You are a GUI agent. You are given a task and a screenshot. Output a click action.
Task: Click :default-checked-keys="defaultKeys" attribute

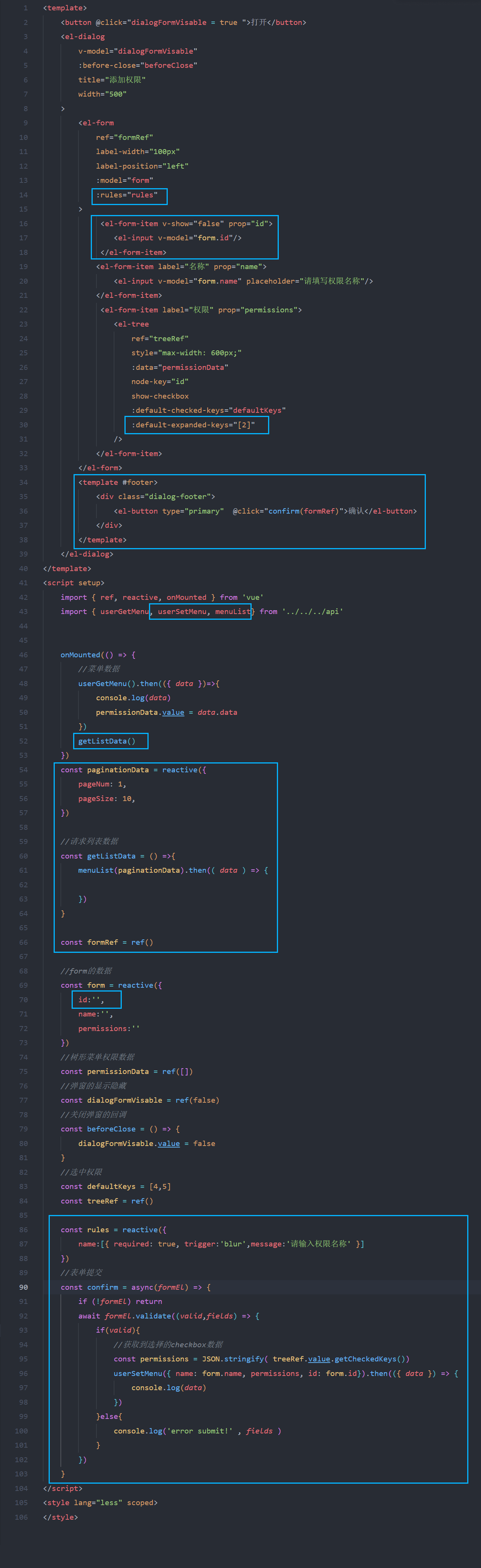[x=209, y=410]
